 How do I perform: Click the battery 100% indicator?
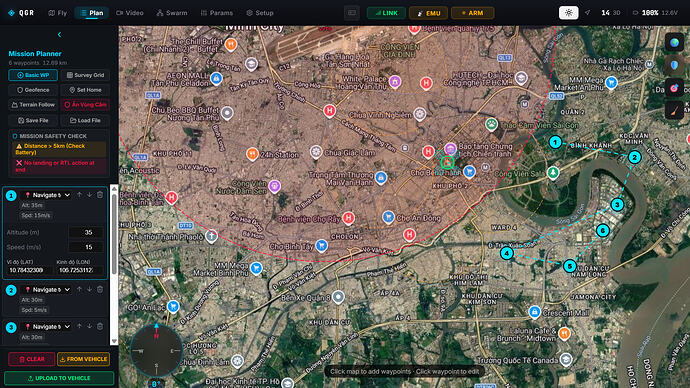click(x=655, y=13)
